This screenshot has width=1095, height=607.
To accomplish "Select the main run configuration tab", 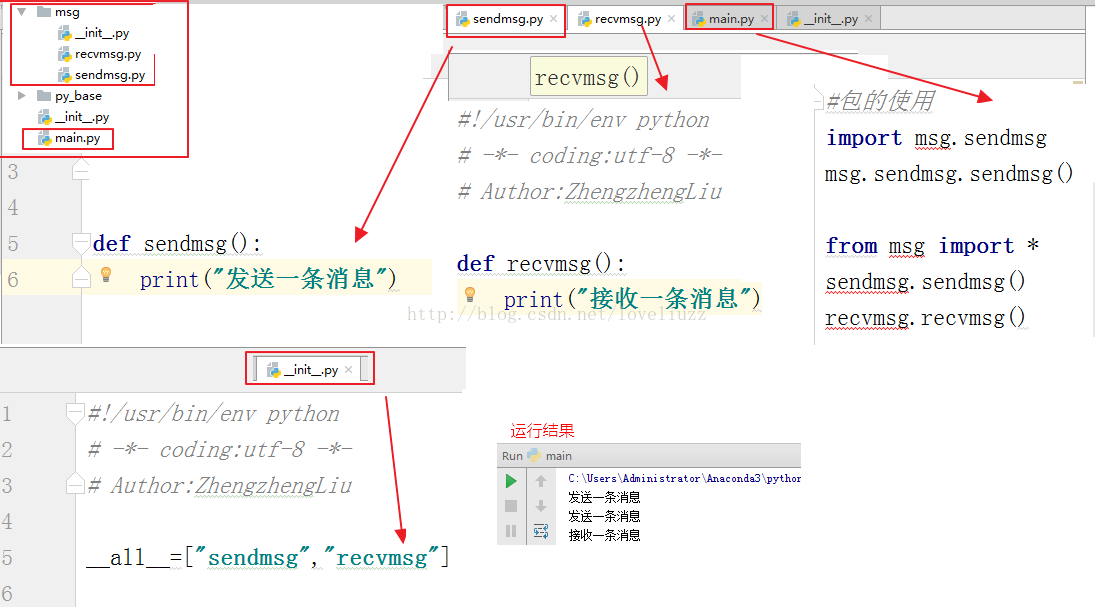I will tap(550, 455).
